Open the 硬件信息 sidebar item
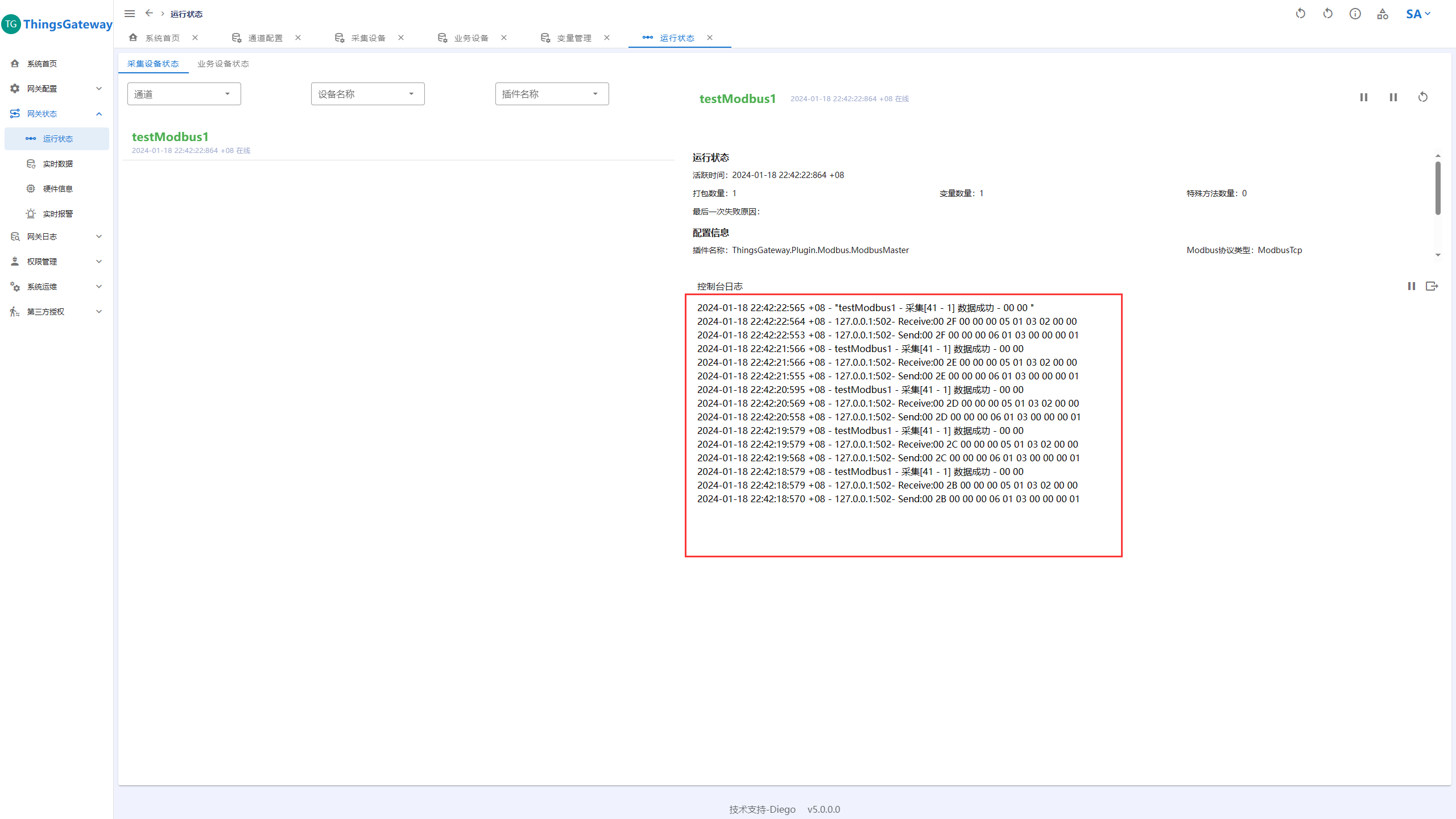This screenshot has height=819, width=1456. click(x=57, y=189)
